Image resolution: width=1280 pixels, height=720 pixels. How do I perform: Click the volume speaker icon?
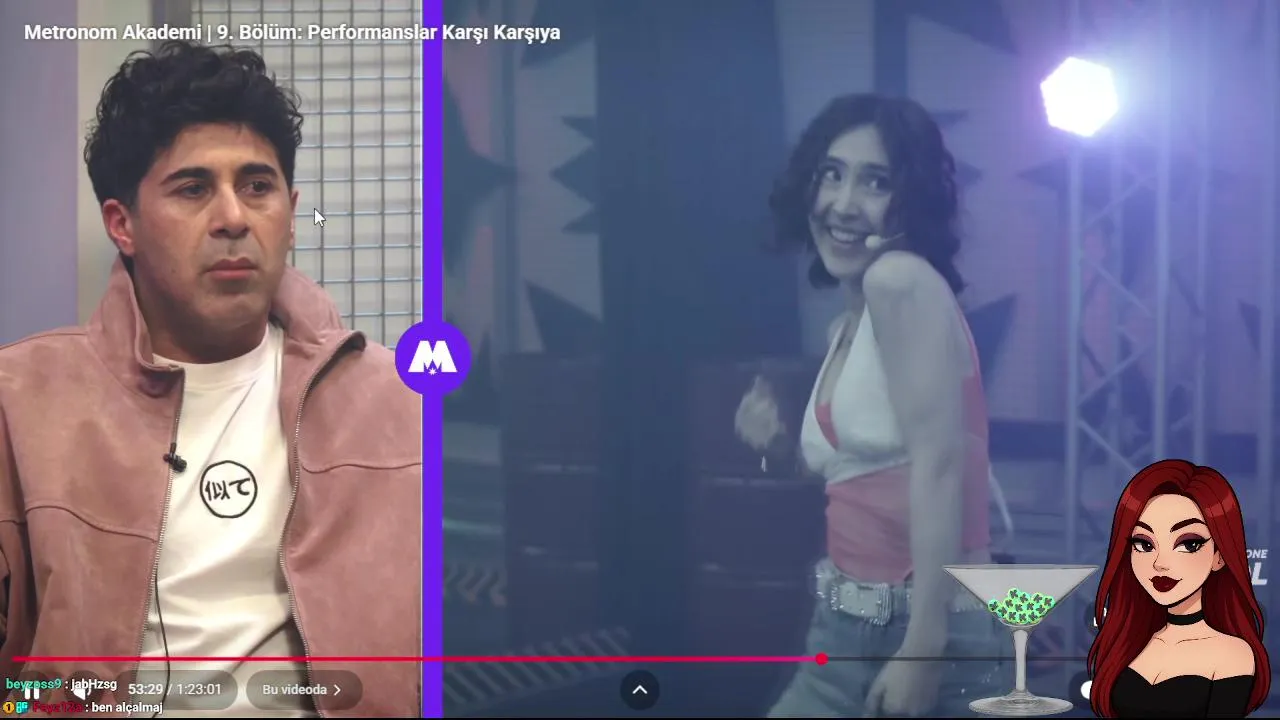84,690
